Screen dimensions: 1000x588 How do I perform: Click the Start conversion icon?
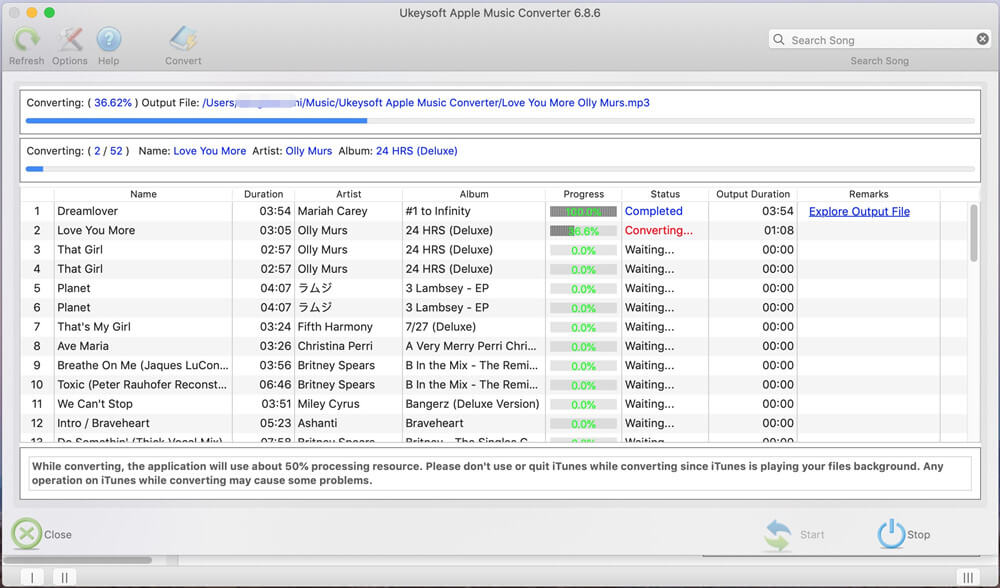pyautogui.click(x=778, y=534)
